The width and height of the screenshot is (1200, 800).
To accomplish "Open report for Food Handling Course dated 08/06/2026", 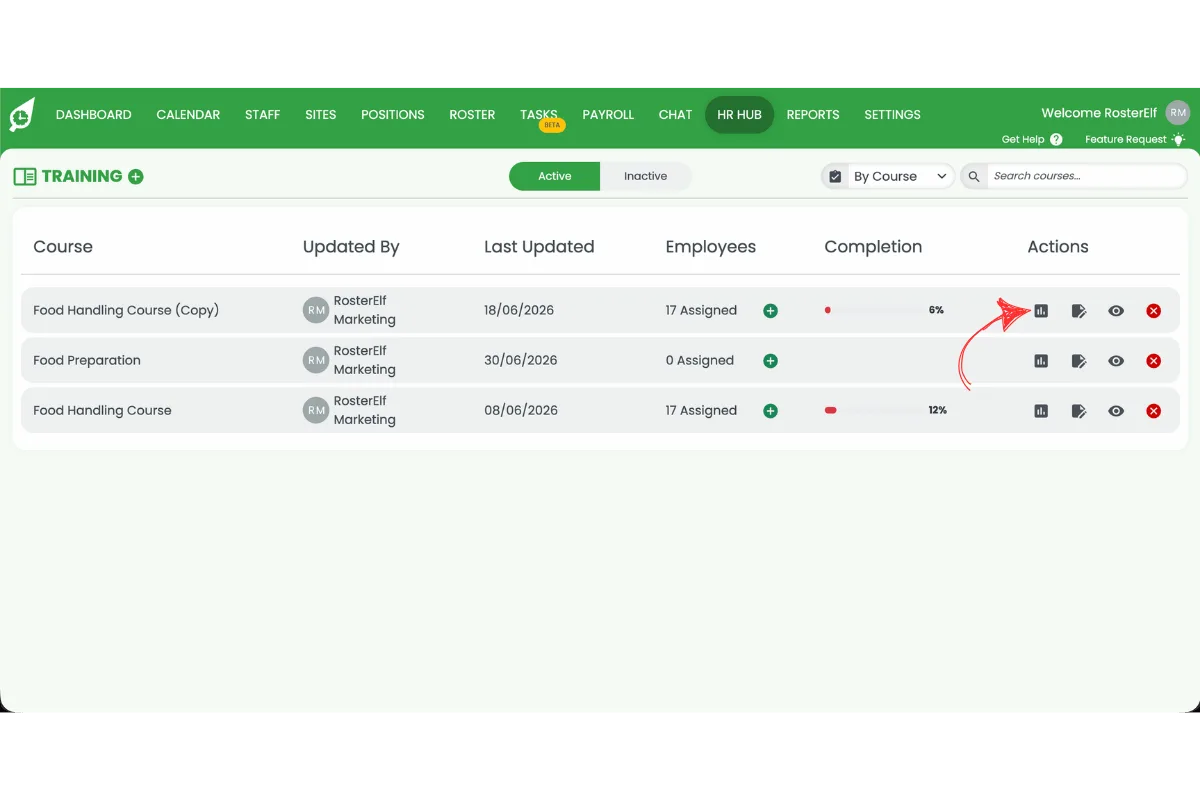I will tap(1041, 411).
